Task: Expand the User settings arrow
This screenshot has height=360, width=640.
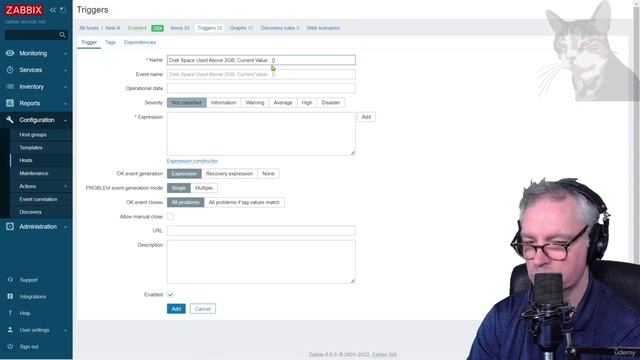Action: coord(65,330)
